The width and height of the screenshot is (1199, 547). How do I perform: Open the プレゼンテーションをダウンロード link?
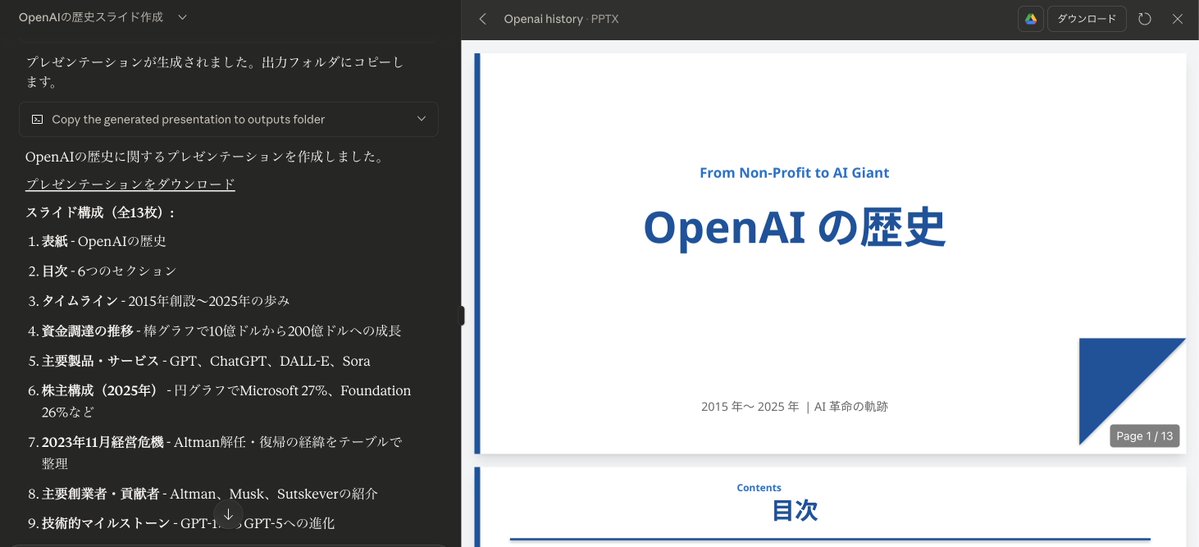pos(130,184)
